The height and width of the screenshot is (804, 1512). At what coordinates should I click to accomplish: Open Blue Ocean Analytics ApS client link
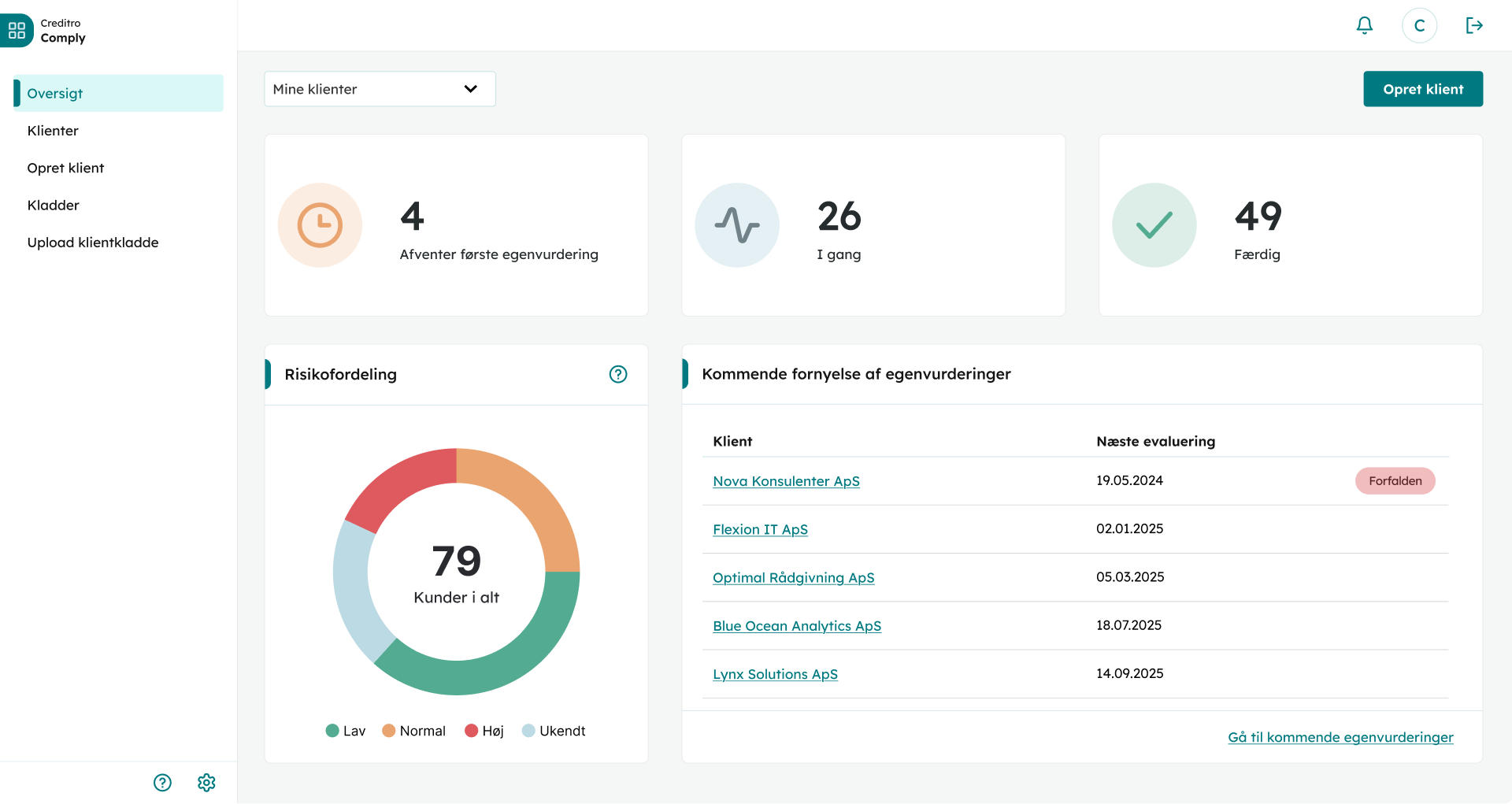(x=797, y=626)
